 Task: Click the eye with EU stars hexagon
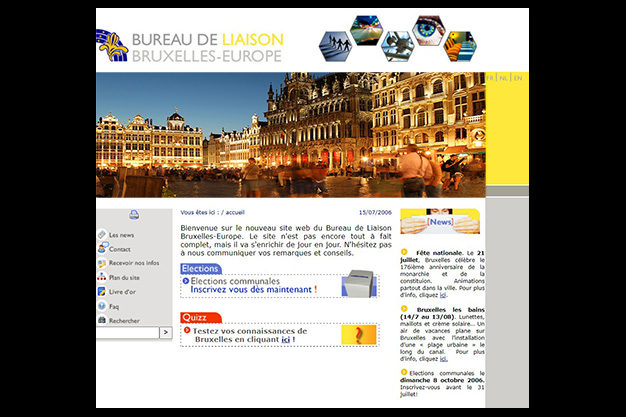429,30
